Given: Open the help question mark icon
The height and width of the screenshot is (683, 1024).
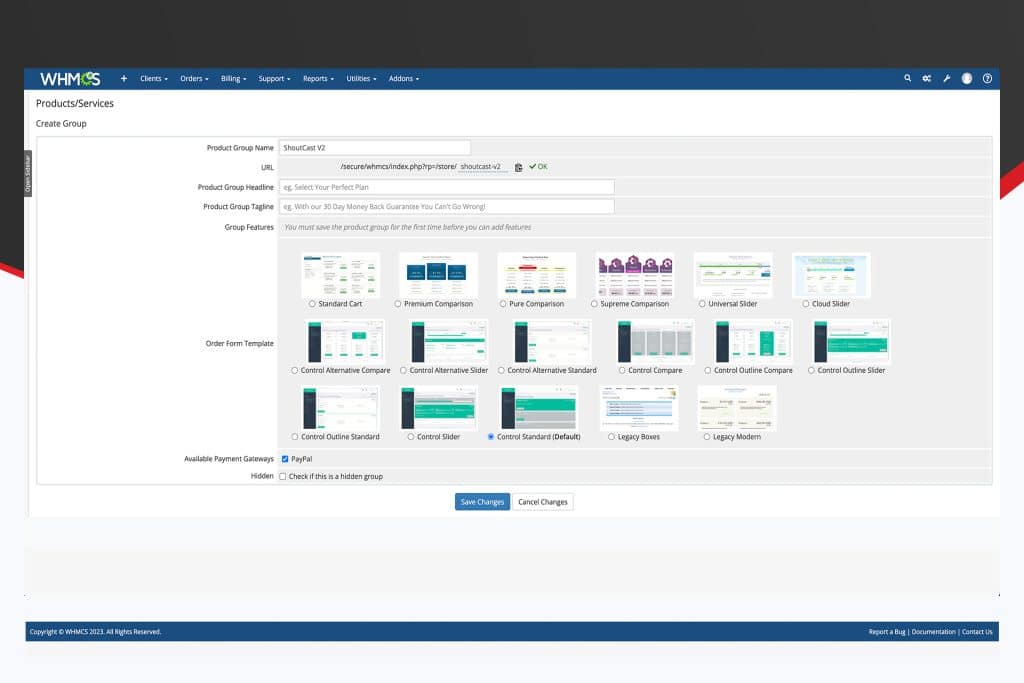Looking at the screenshot, I should point(987,78).
